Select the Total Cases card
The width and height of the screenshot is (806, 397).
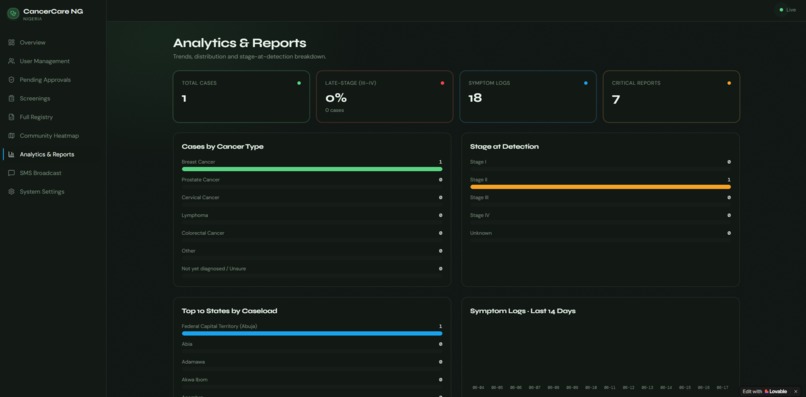241,97
